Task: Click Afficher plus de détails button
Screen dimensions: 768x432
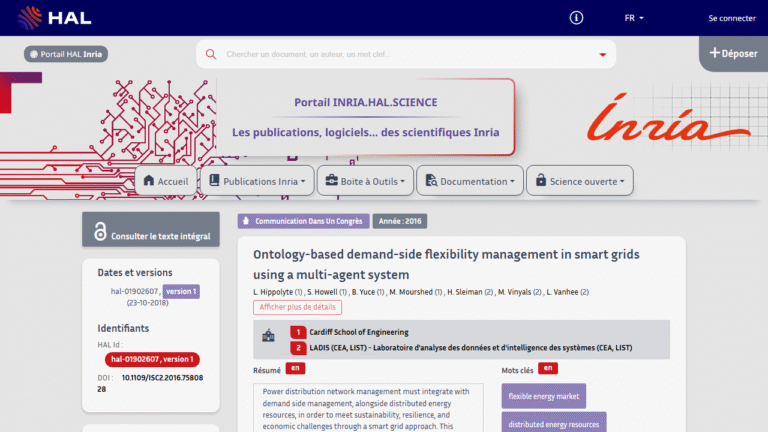Action: pyautogui.click(x=297, y=307)
